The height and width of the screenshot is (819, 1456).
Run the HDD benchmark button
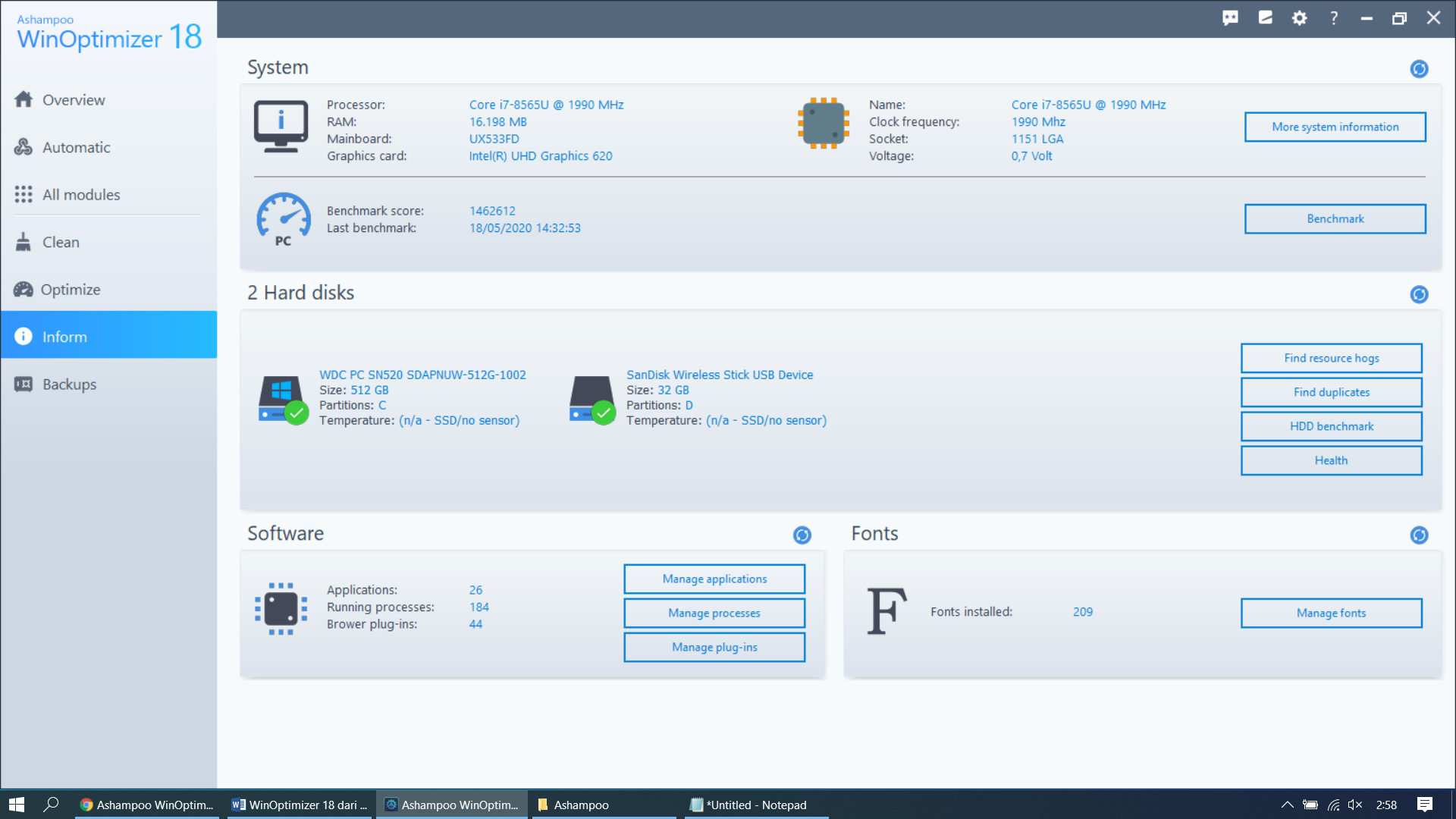click(x=1331, y=426)
